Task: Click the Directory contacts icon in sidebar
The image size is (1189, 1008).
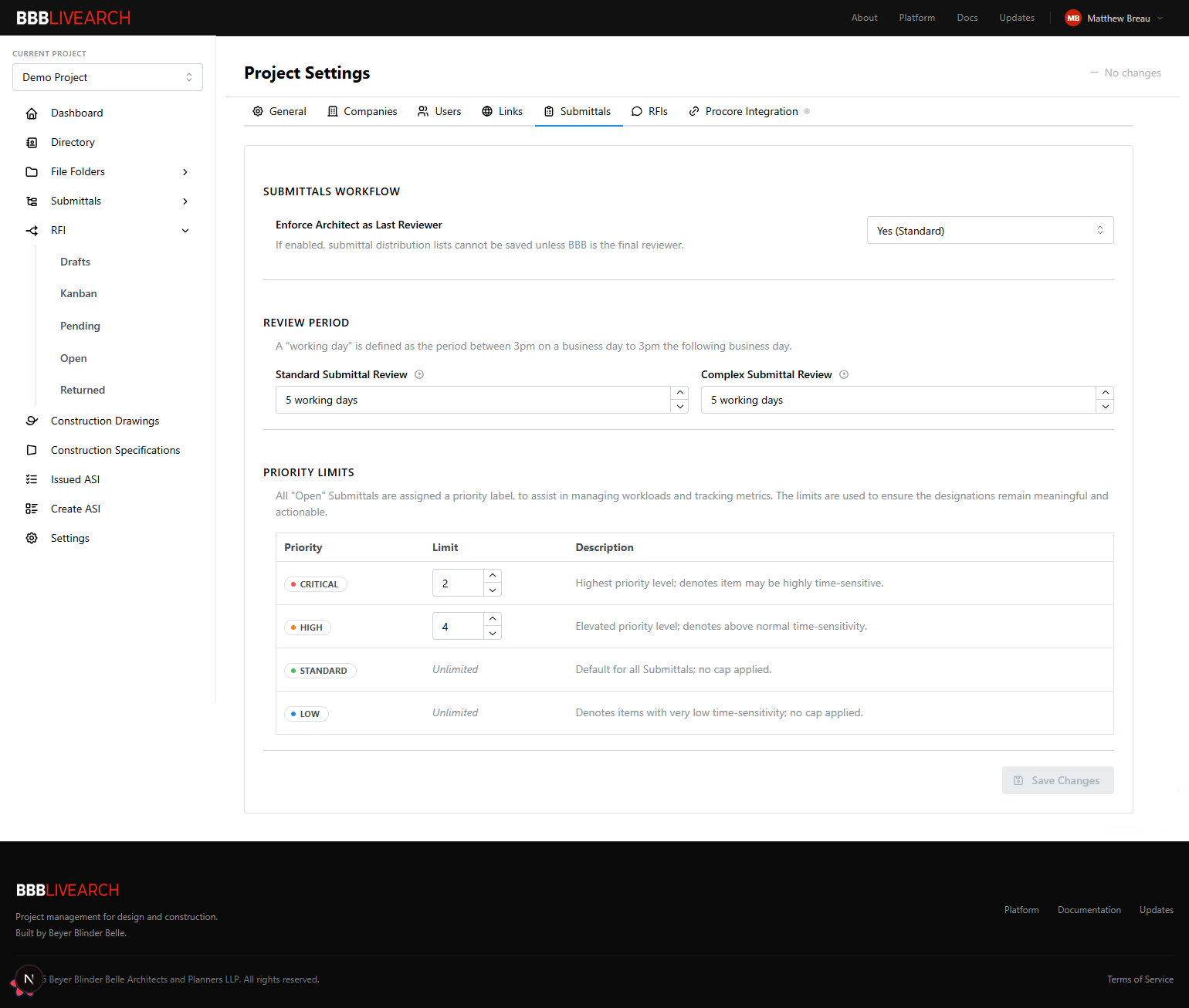Action: (x=32, y=143)
